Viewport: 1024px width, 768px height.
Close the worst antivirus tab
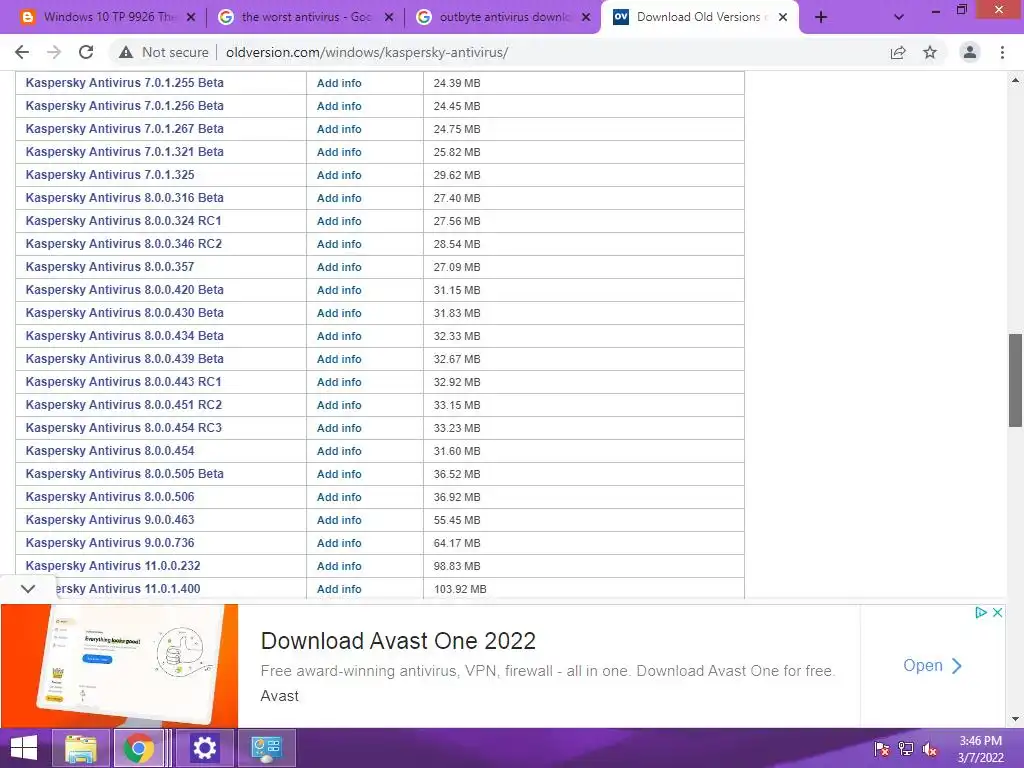(389, 17)
